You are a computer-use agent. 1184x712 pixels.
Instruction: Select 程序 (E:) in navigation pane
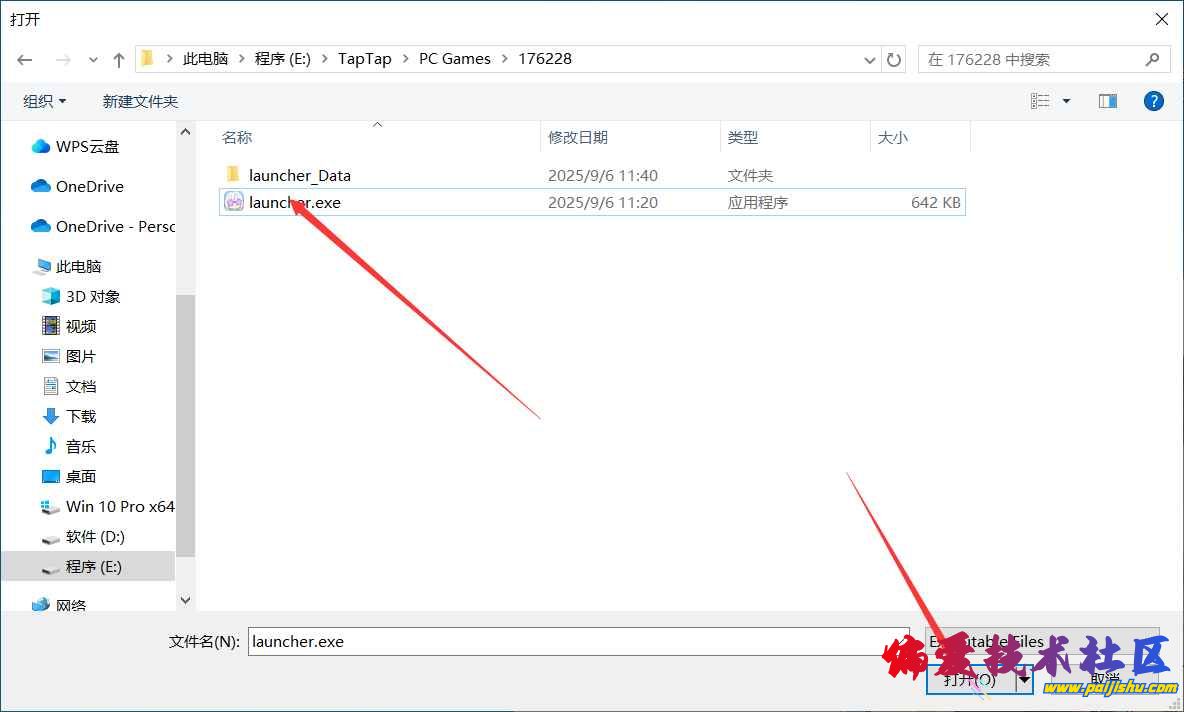(93, 566)
